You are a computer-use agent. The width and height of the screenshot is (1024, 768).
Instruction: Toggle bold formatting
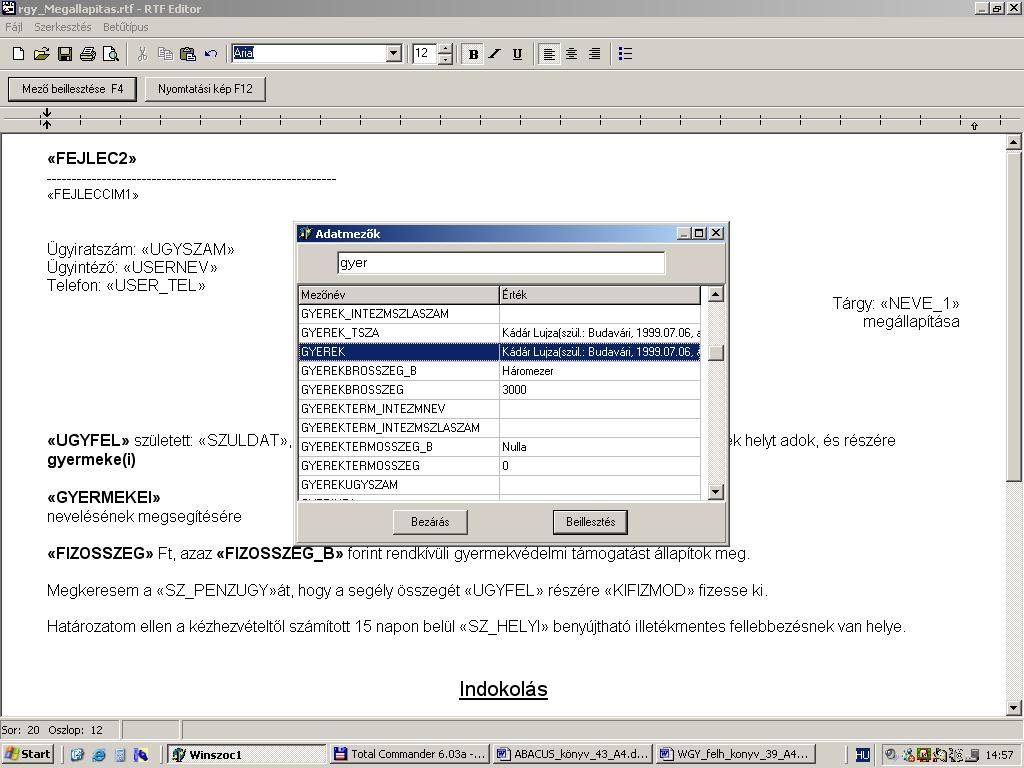tap(473, 54)
